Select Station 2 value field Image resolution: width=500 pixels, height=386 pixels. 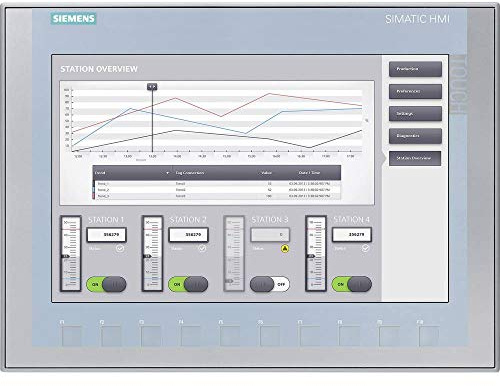(189, 235)
